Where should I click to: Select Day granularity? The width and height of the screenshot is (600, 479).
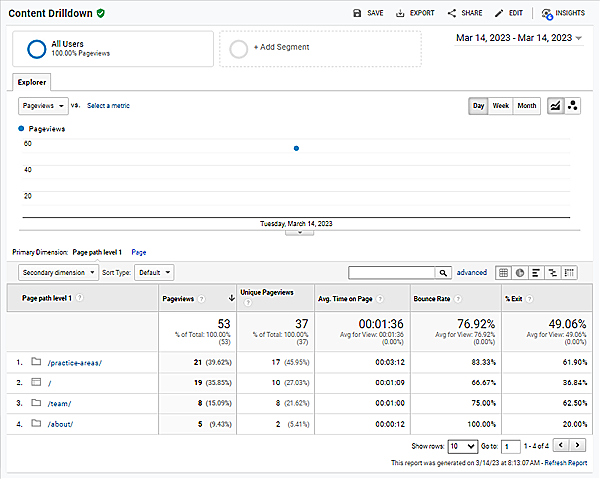tap(478, 106)
